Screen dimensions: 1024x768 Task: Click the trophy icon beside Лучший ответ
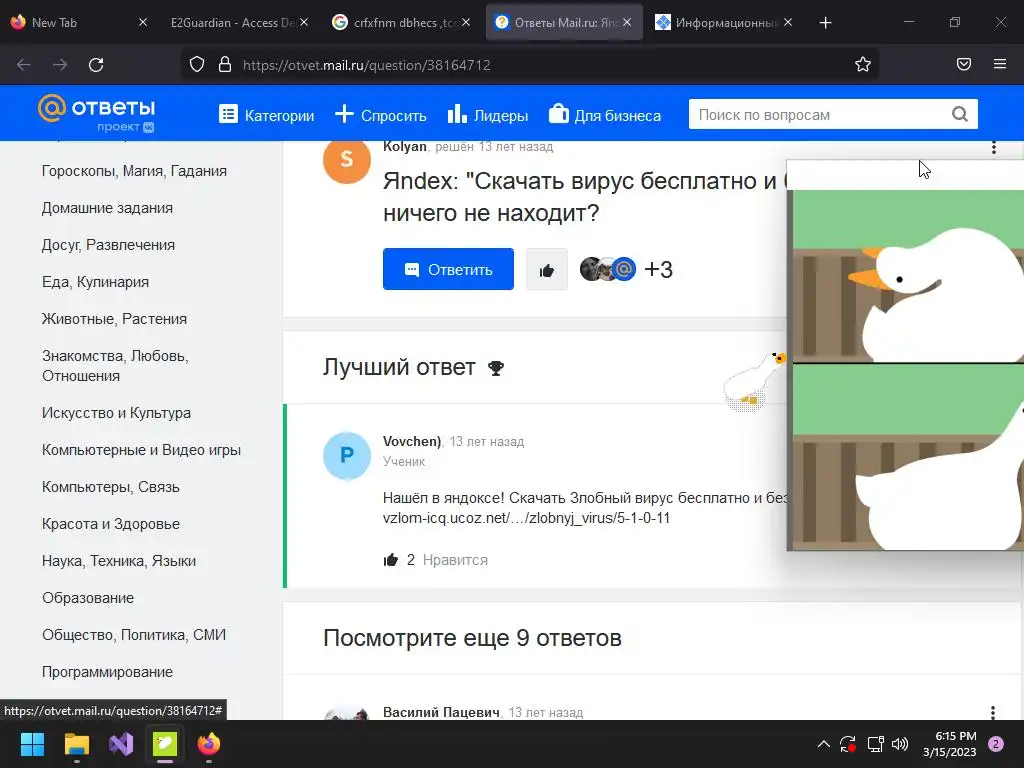[496, 368]
